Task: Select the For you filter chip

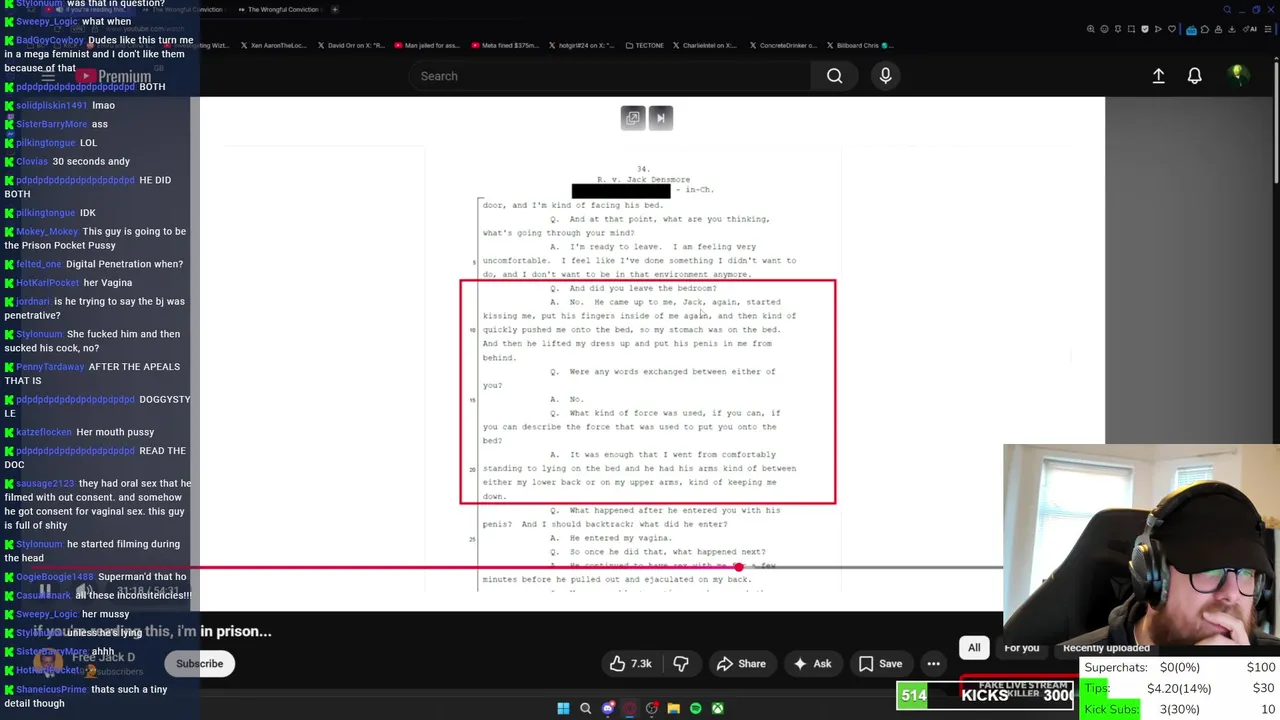Action: (x=1021, y=648)
